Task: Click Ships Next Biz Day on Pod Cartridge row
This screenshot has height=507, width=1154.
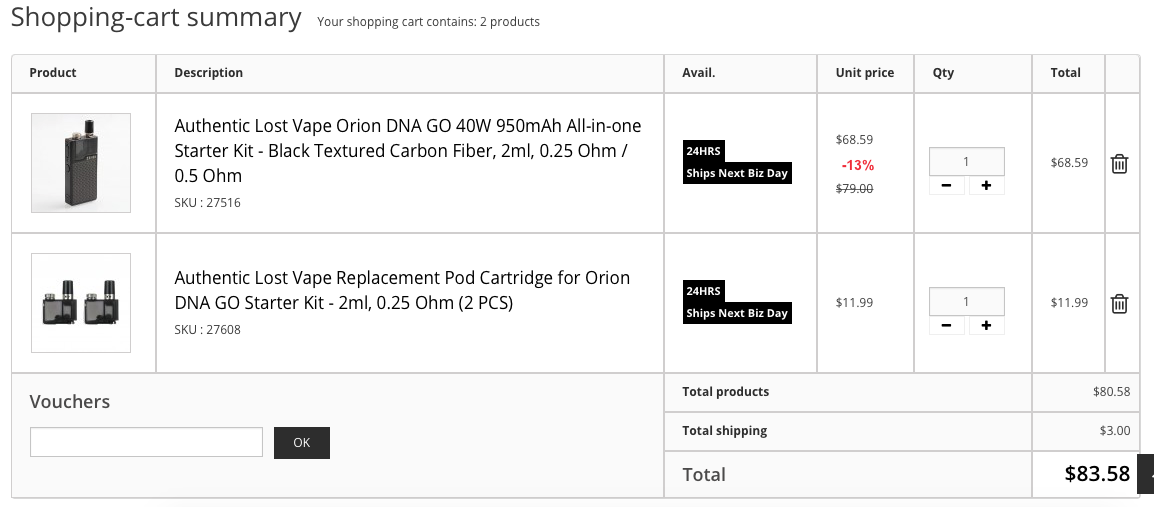Action: coord(737,313)
